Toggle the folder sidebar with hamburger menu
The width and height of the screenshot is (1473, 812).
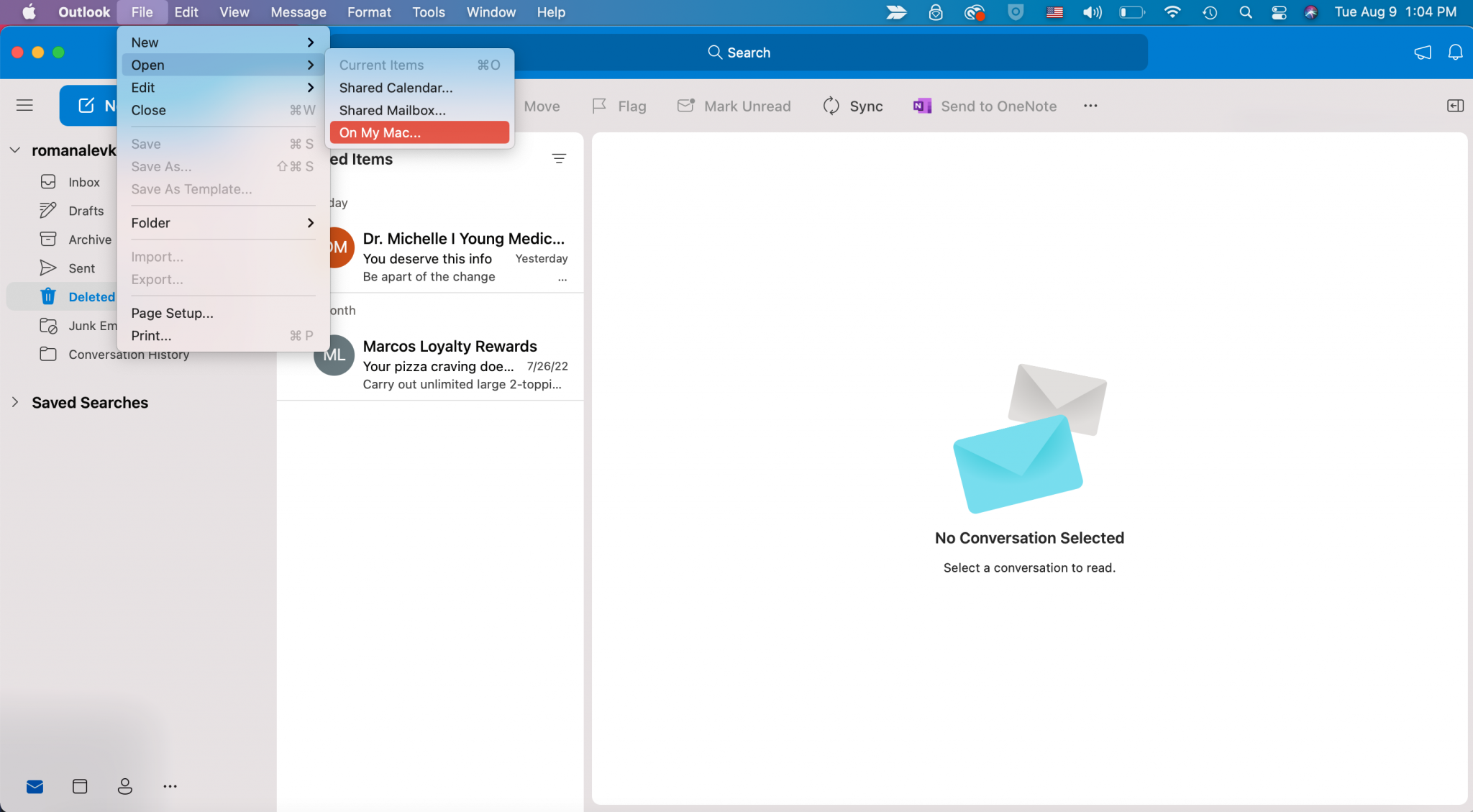click(24, 105)
